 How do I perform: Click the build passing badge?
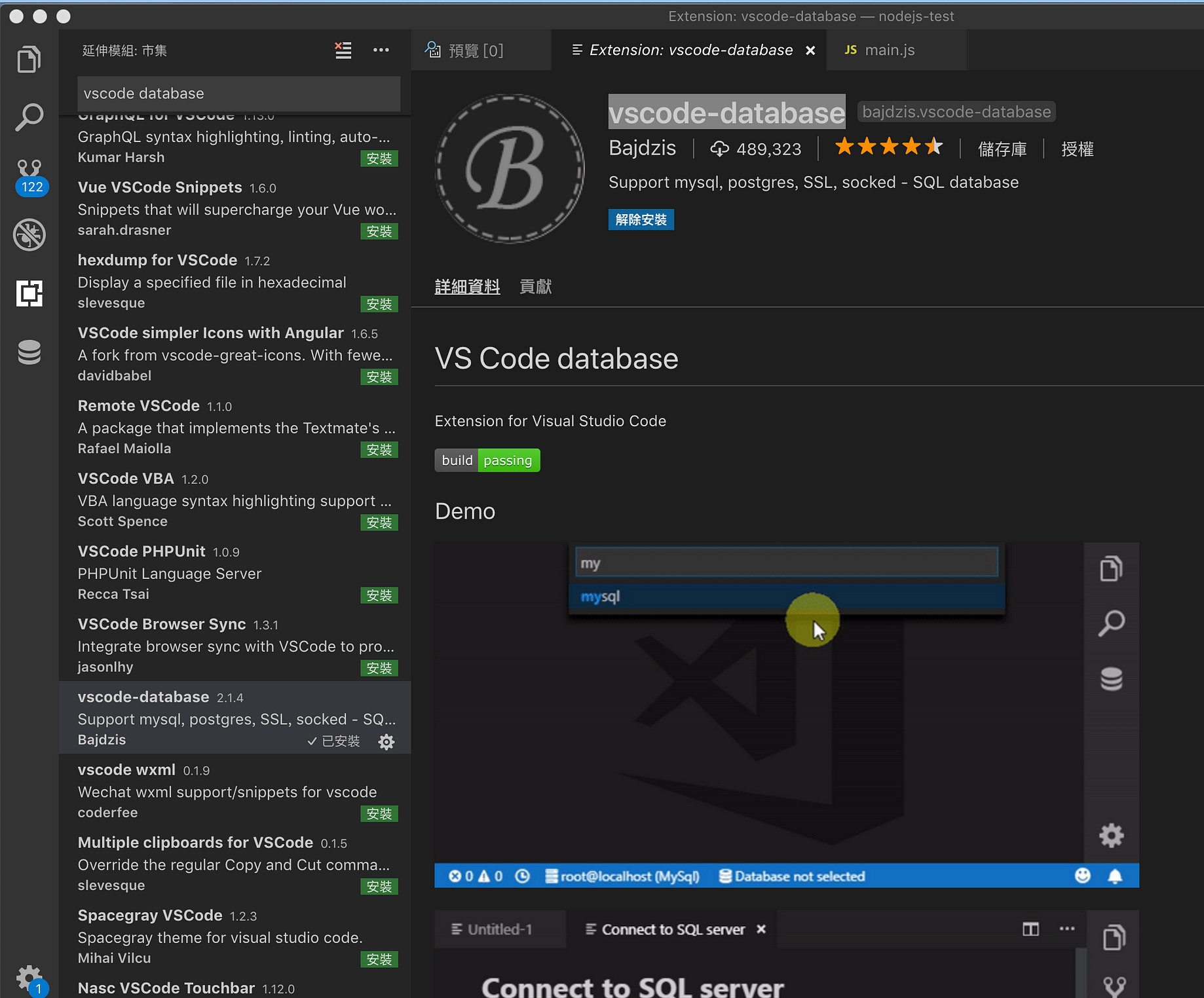[x=487, y=460]
